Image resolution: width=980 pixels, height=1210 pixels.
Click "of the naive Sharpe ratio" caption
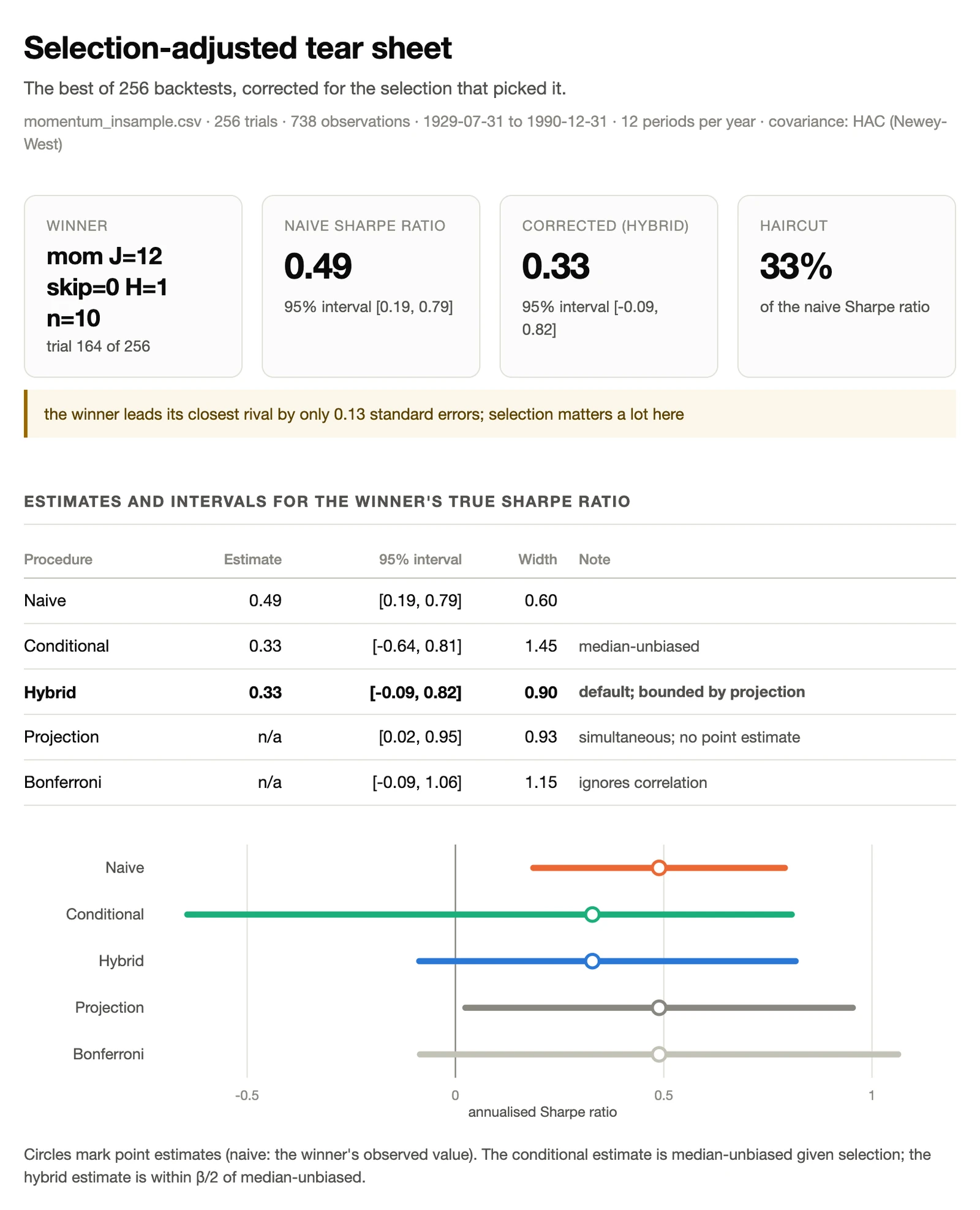point(845,307)
